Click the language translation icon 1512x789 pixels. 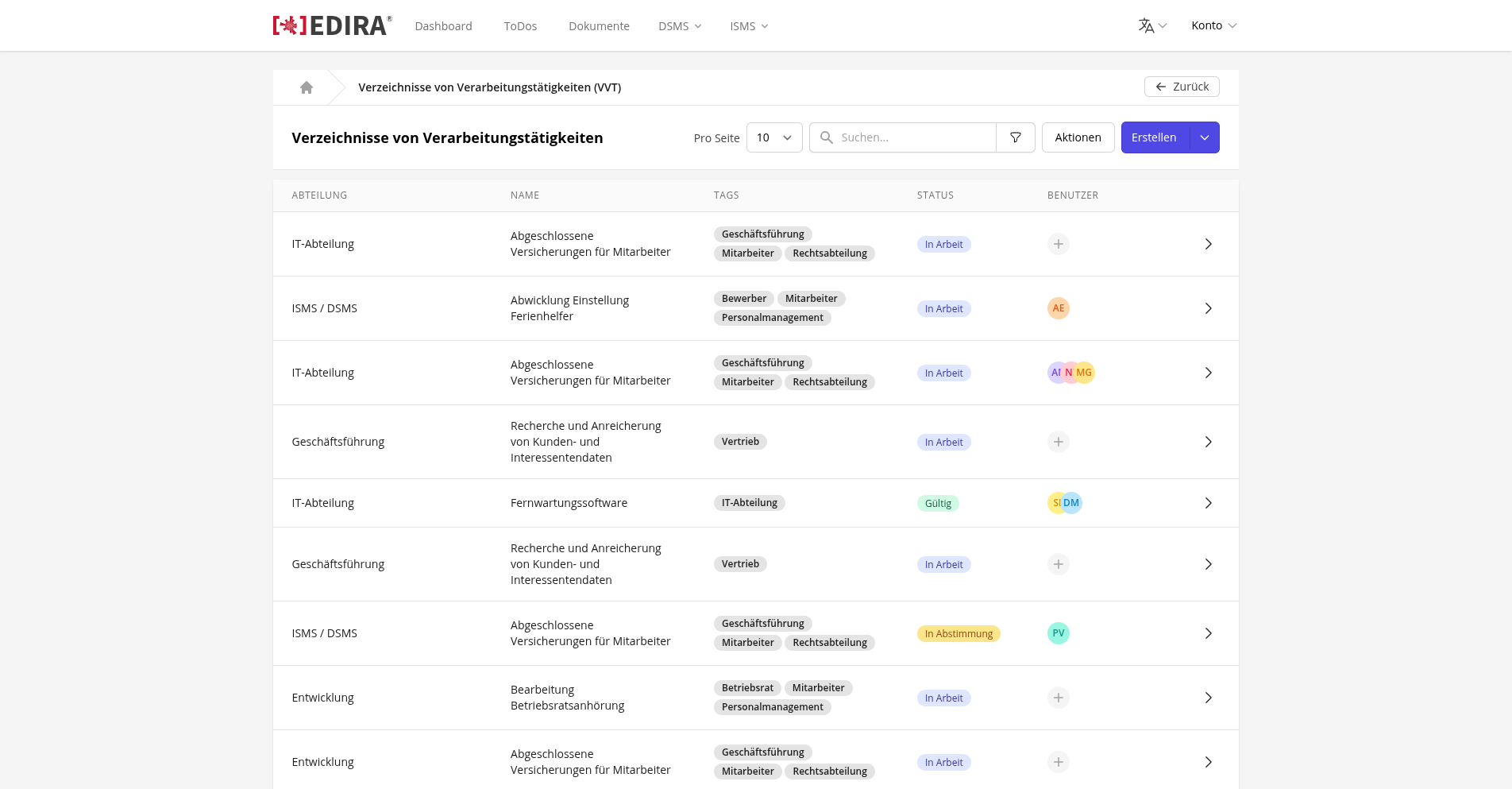tap(1146, 25)
